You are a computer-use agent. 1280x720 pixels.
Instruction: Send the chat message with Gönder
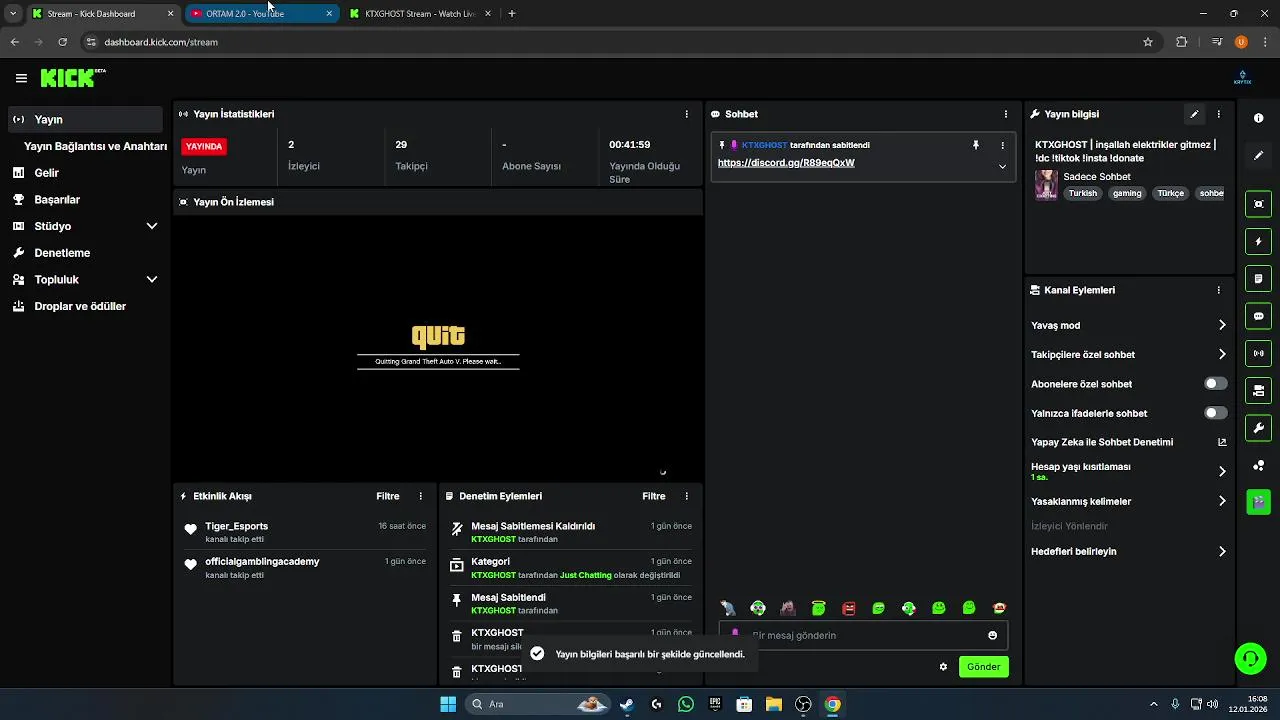click(983, 666)
